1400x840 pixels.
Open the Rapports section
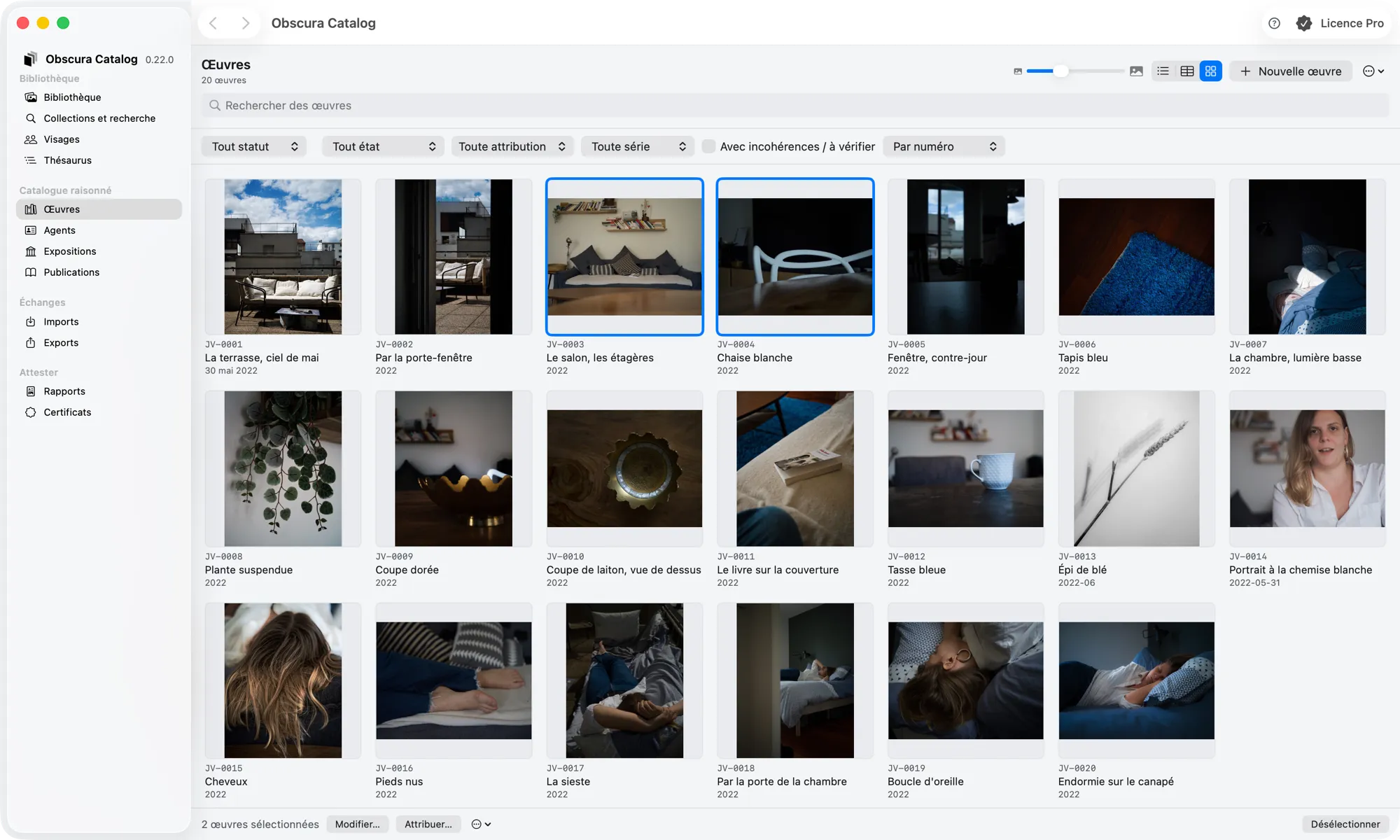tap(99, 391)
